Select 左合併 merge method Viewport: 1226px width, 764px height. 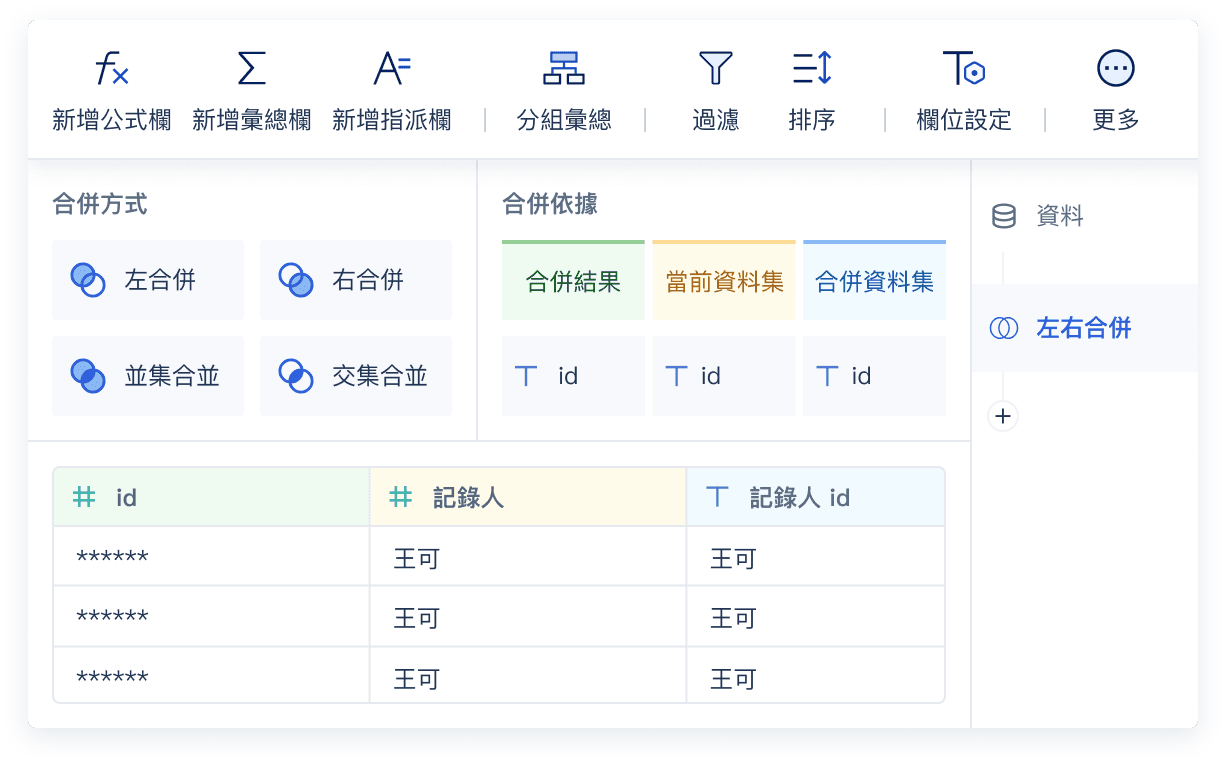click(148, 280)
